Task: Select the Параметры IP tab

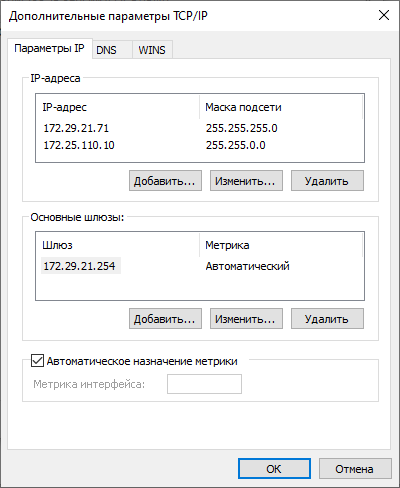Action: [x=49, y=49]
